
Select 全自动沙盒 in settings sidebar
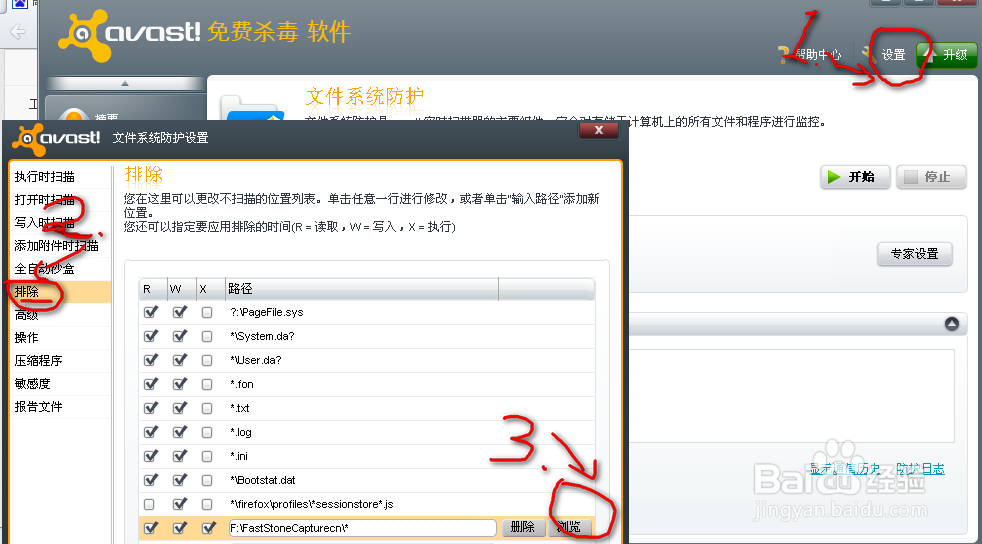click(x=44, y=269)
